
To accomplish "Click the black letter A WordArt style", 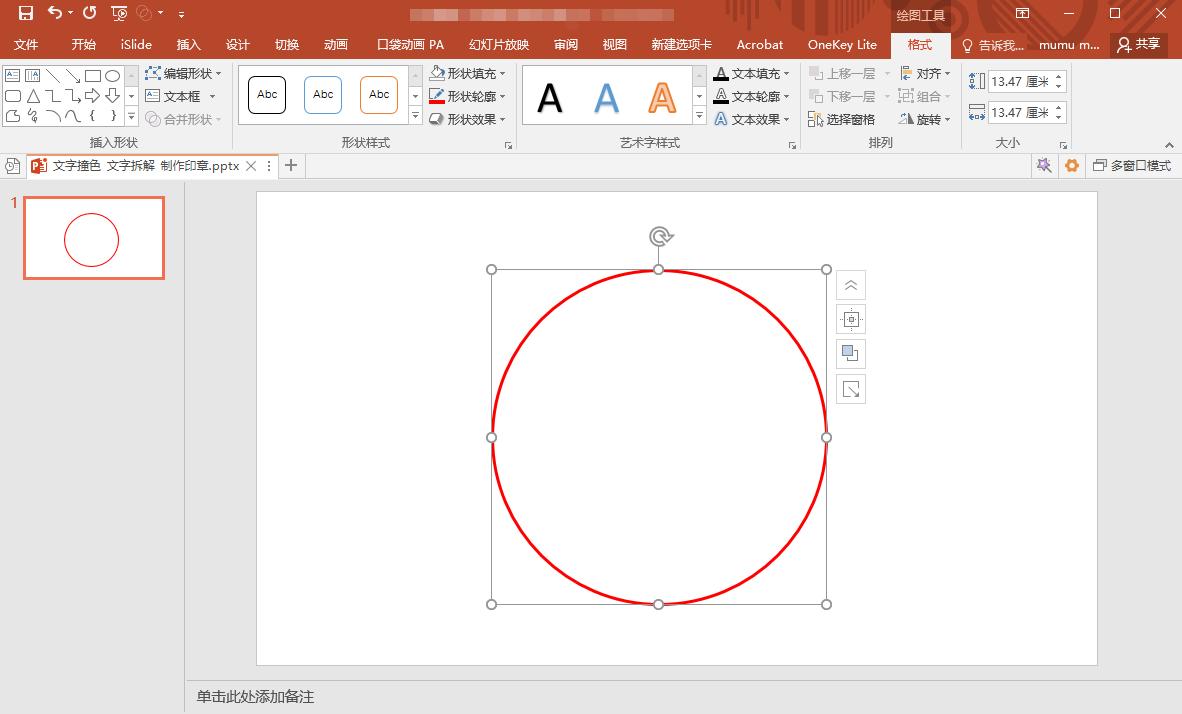I will coord(550,98).
